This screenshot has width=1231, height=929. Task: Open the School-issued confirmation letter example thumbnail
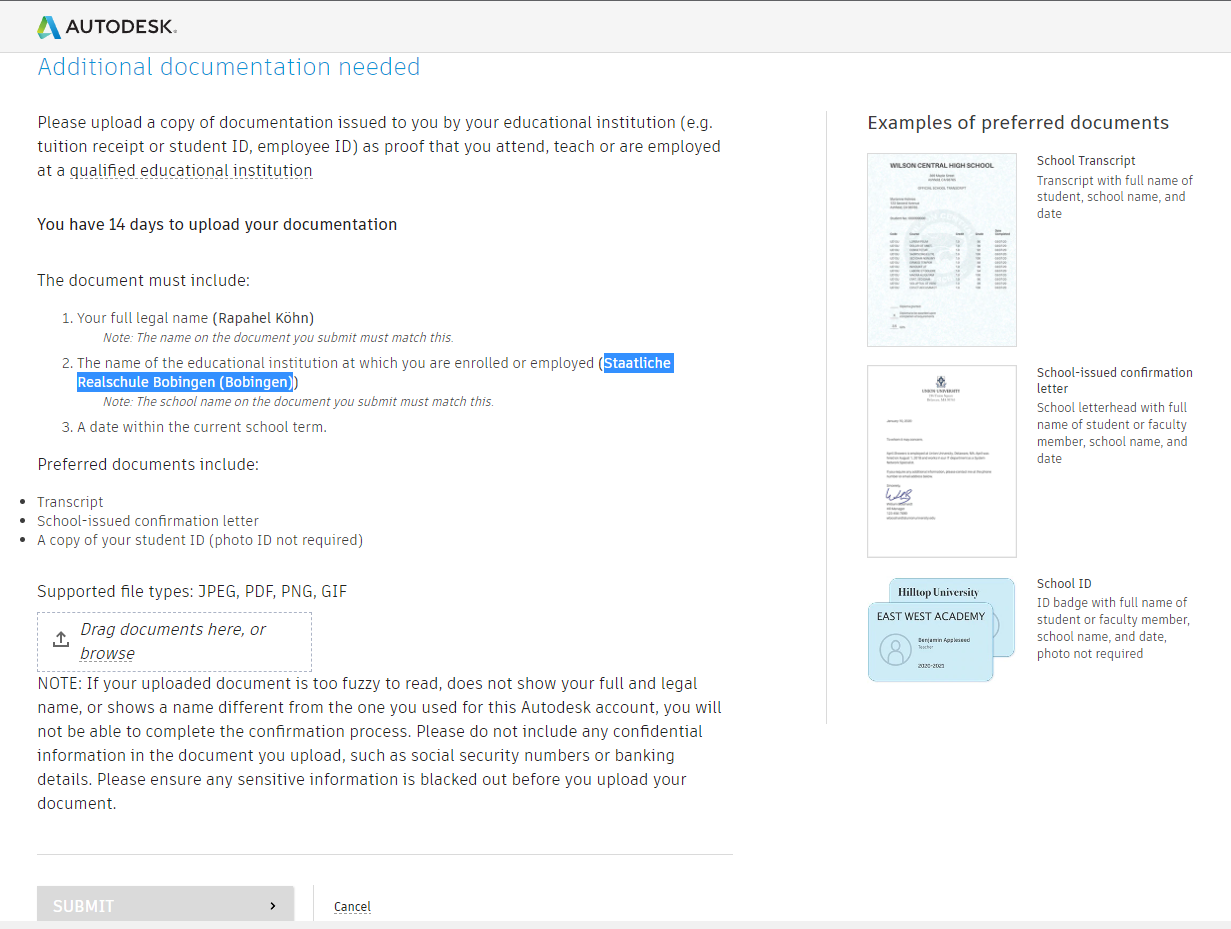[x=941, y=460]
